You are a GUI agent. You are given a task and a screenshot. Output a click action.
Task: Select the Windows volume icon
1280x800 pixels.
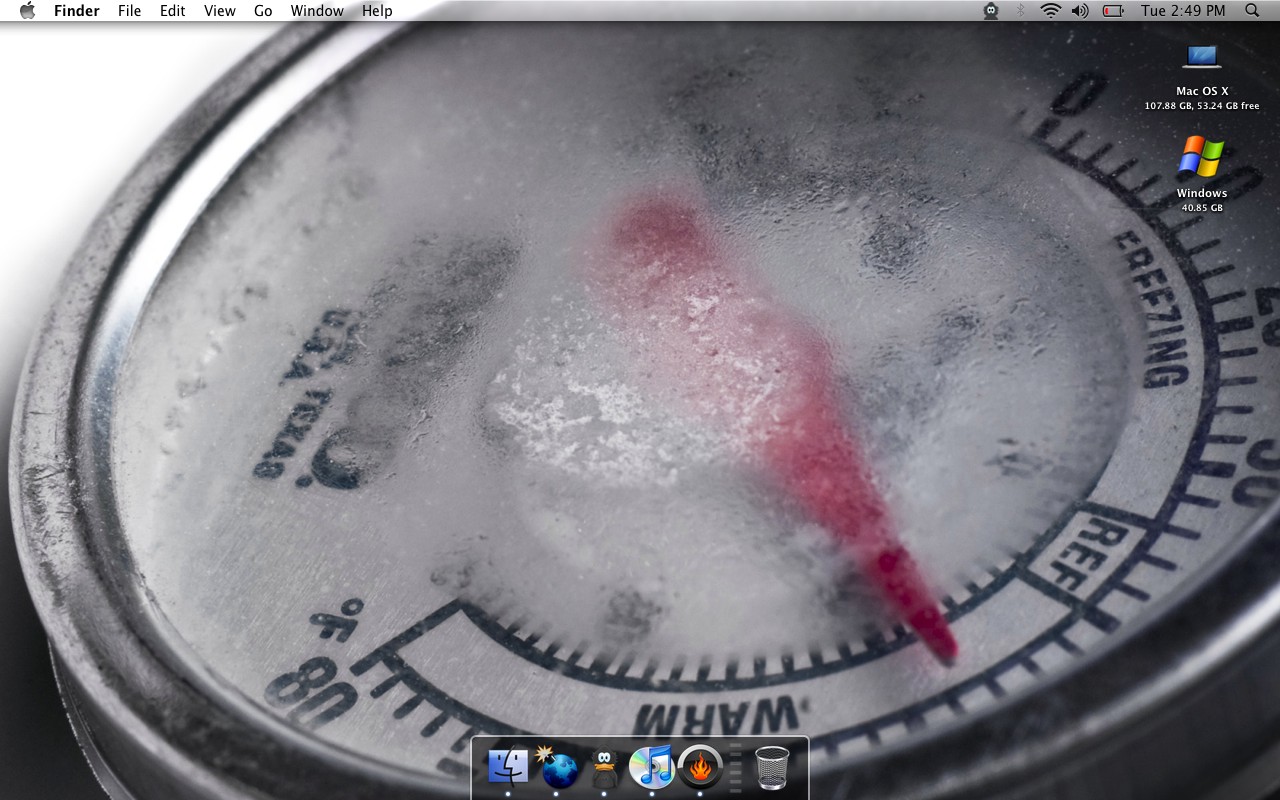click(x=1201, y=158)
